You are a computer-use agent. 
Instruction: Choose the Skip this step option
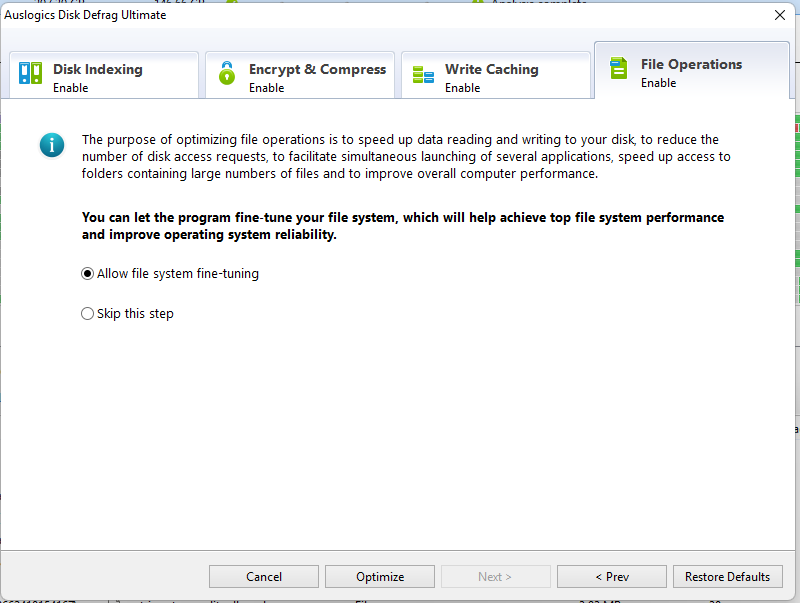[x=88, y=314]
